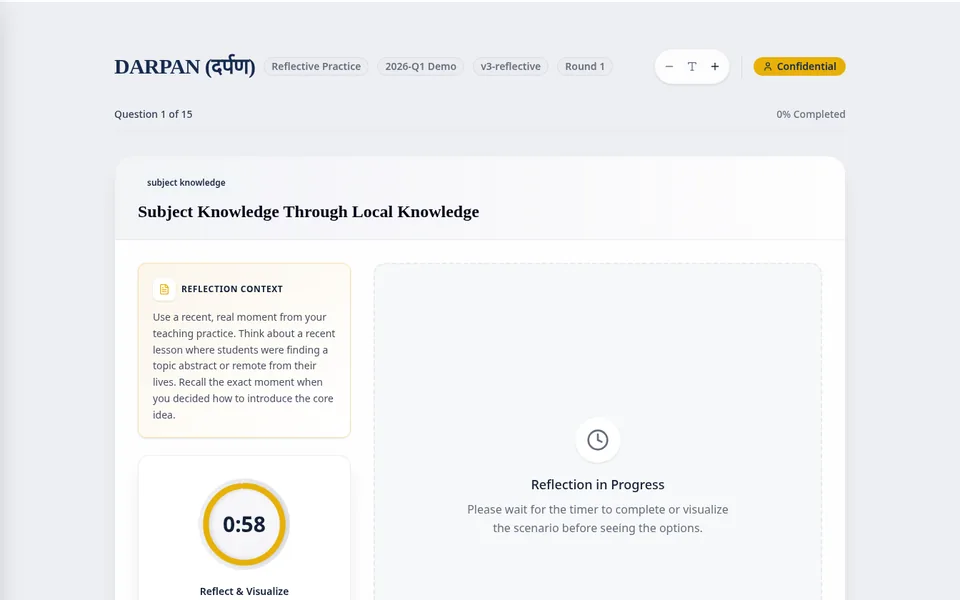Click the Reflection in Progress title

pos(598,485)
